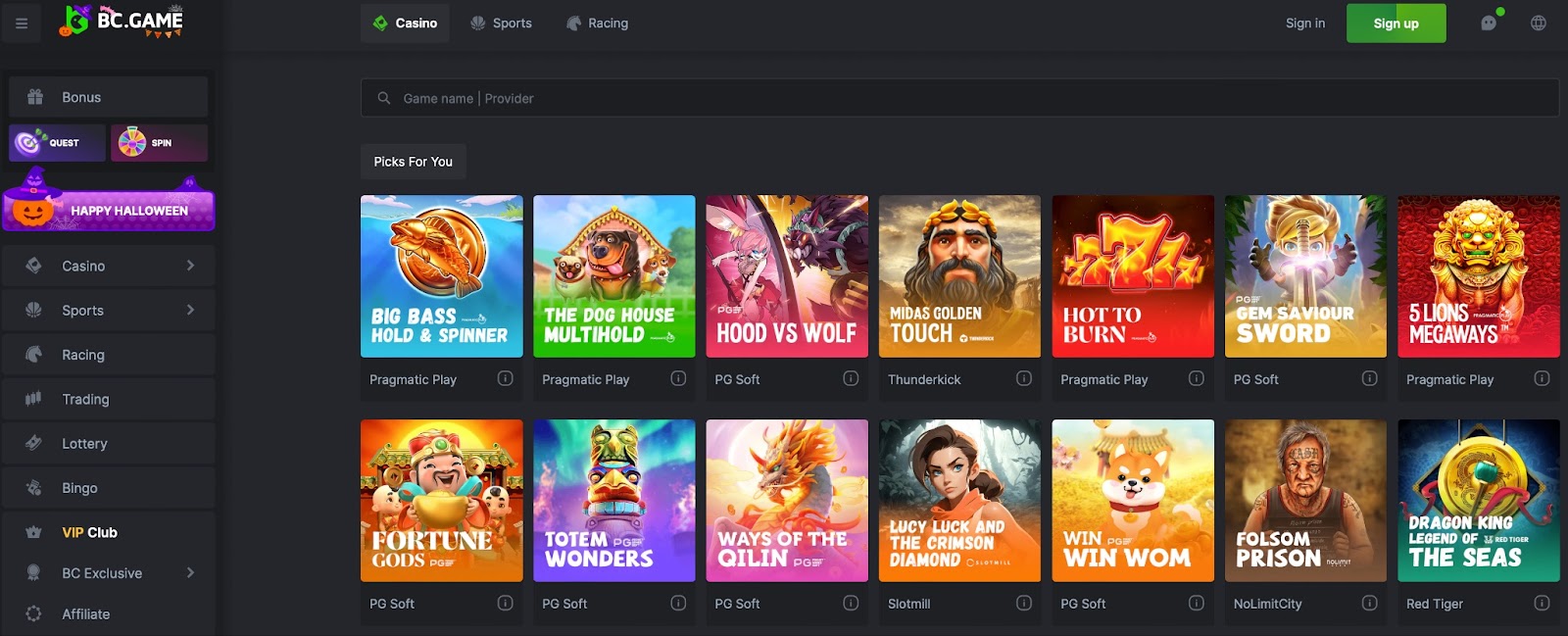This screenshot has height=636, width=1568.
Task: Select the Picks For You tab
Action: (413, 162)
